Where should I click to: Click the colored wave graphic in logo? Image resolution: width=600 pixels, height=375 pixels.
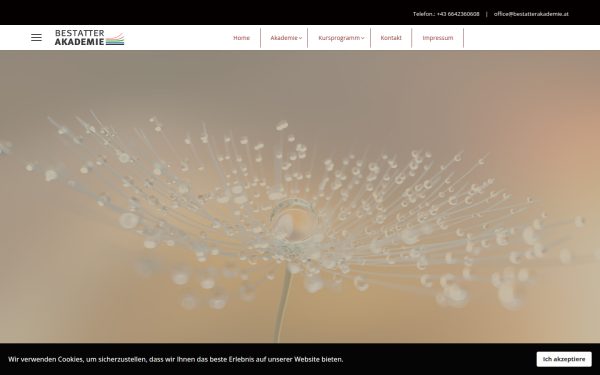[x=115, y=39]
